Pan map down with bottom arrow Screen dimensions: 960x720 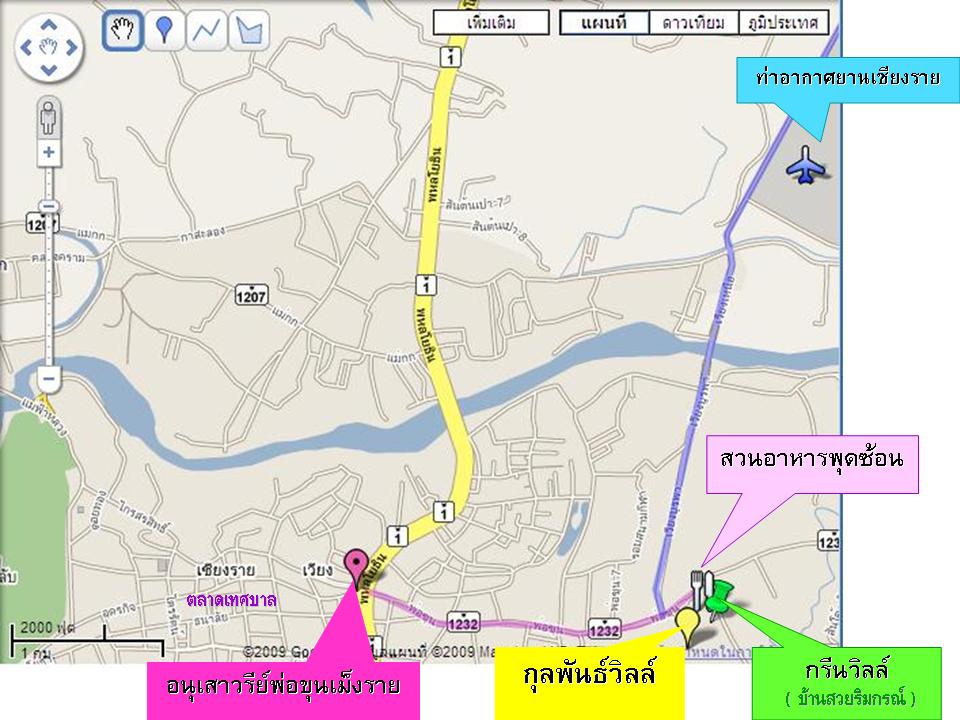tap(49, 70)
